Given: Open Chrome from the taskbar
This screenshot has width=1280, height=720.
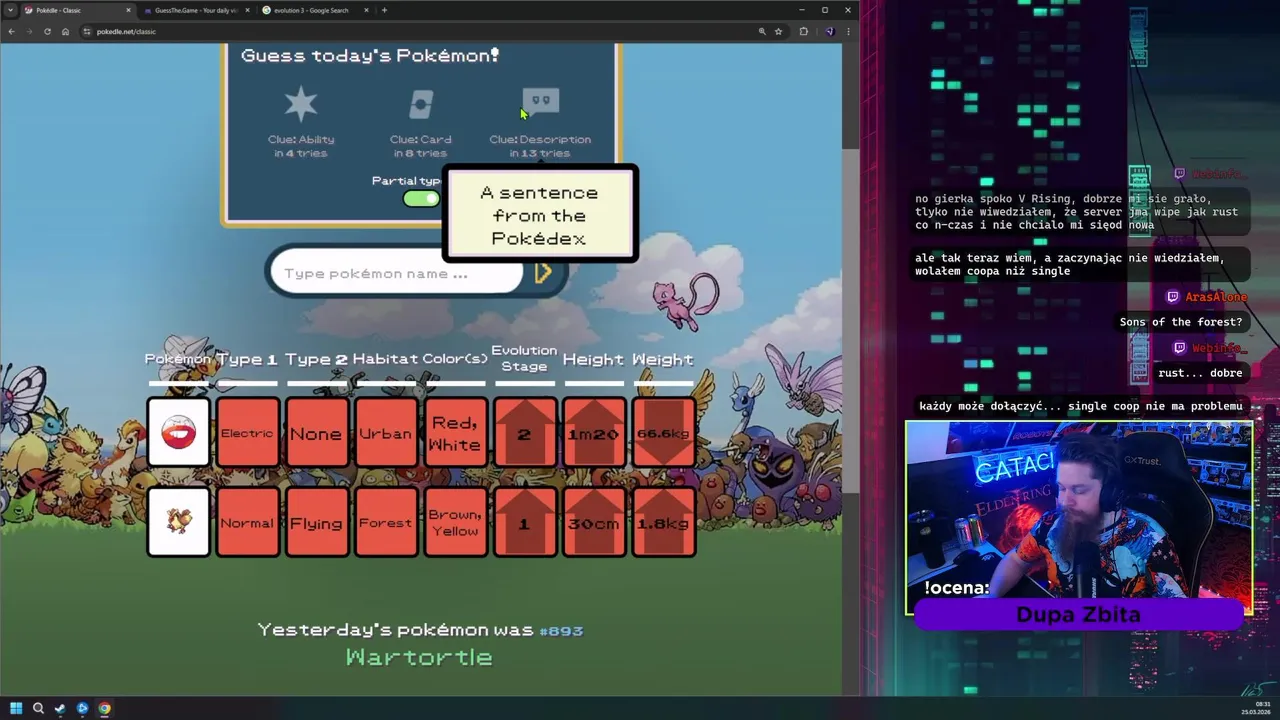Looking at the screenshot, I should pos(104,708).
